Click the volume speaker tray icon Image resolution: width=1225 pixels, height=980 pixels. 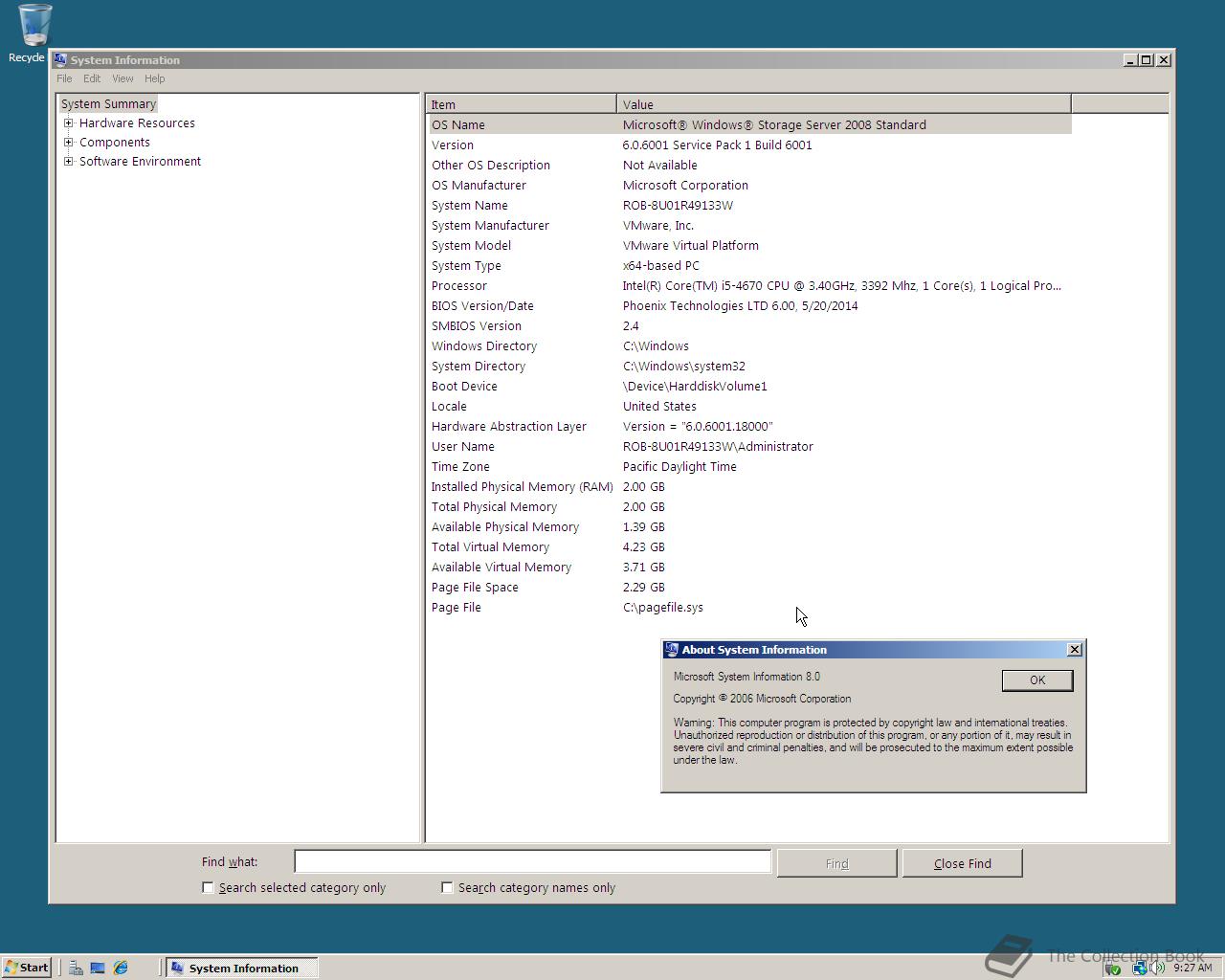1158,969
